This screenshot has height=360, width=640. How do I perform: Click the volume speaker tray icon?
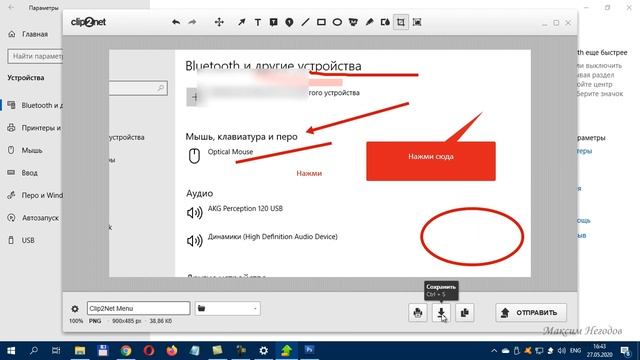[562, 351]
